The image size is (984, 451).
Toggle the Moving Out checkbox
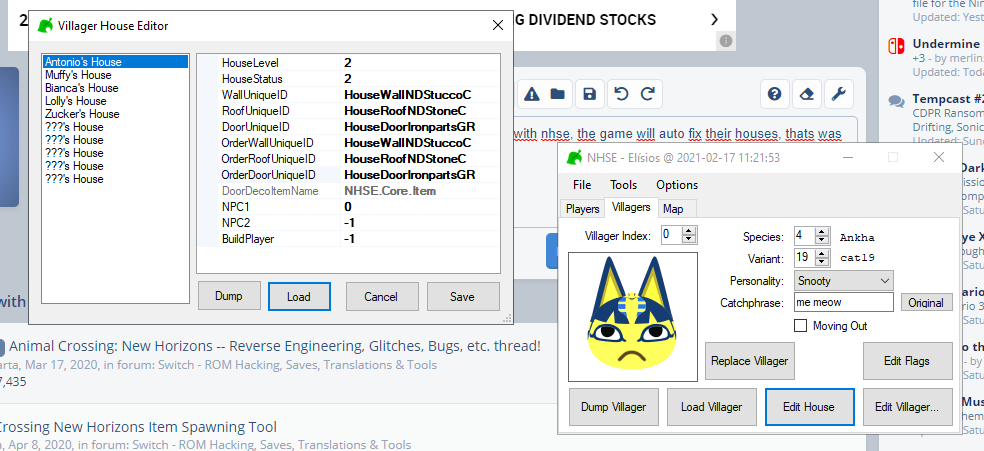click(800, 326)
